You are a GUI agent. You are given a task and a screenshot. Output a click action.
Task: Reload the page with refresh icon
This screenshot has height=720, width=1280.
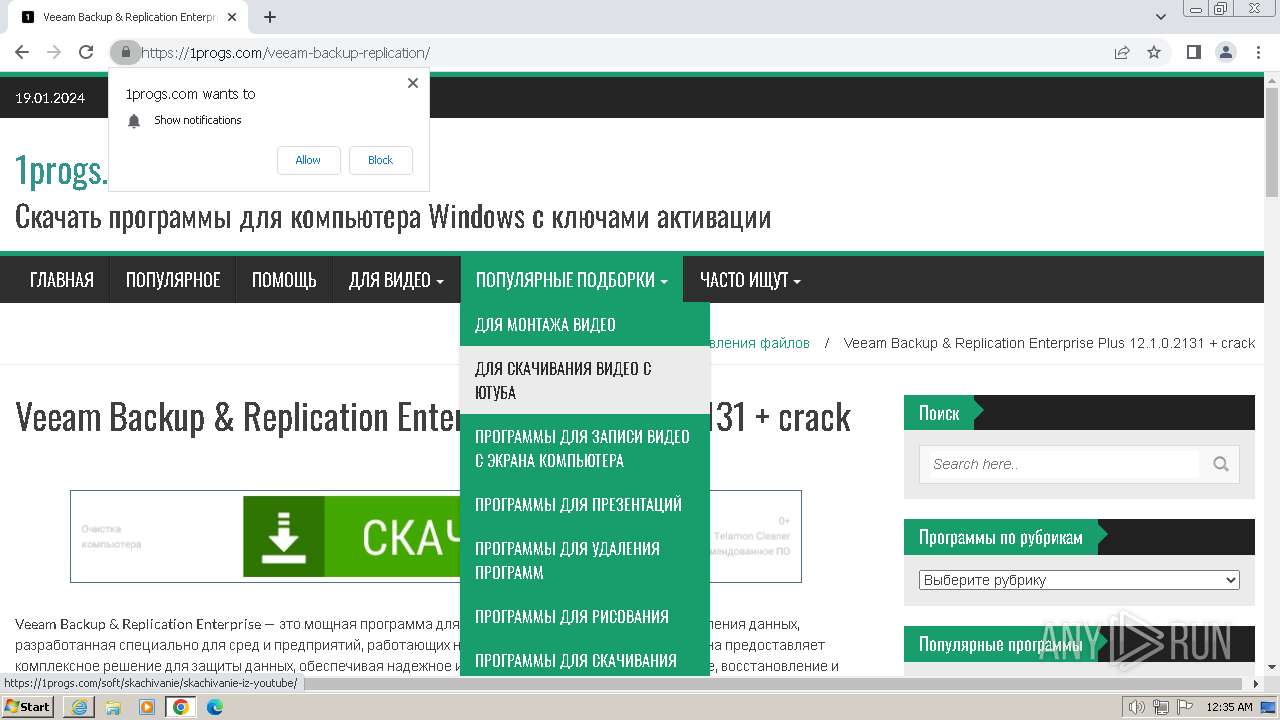tap(86, 52)
